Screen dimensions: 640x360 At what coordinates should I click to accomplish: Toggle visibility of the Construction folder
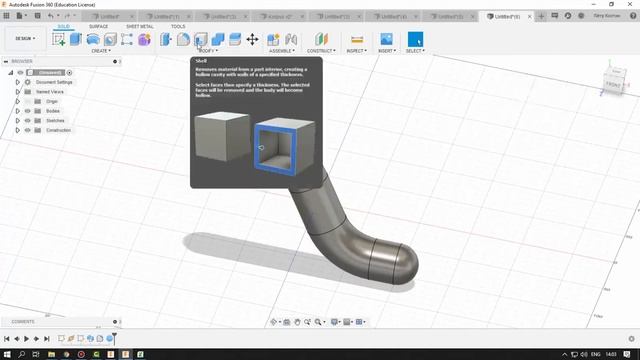[28, 130]
